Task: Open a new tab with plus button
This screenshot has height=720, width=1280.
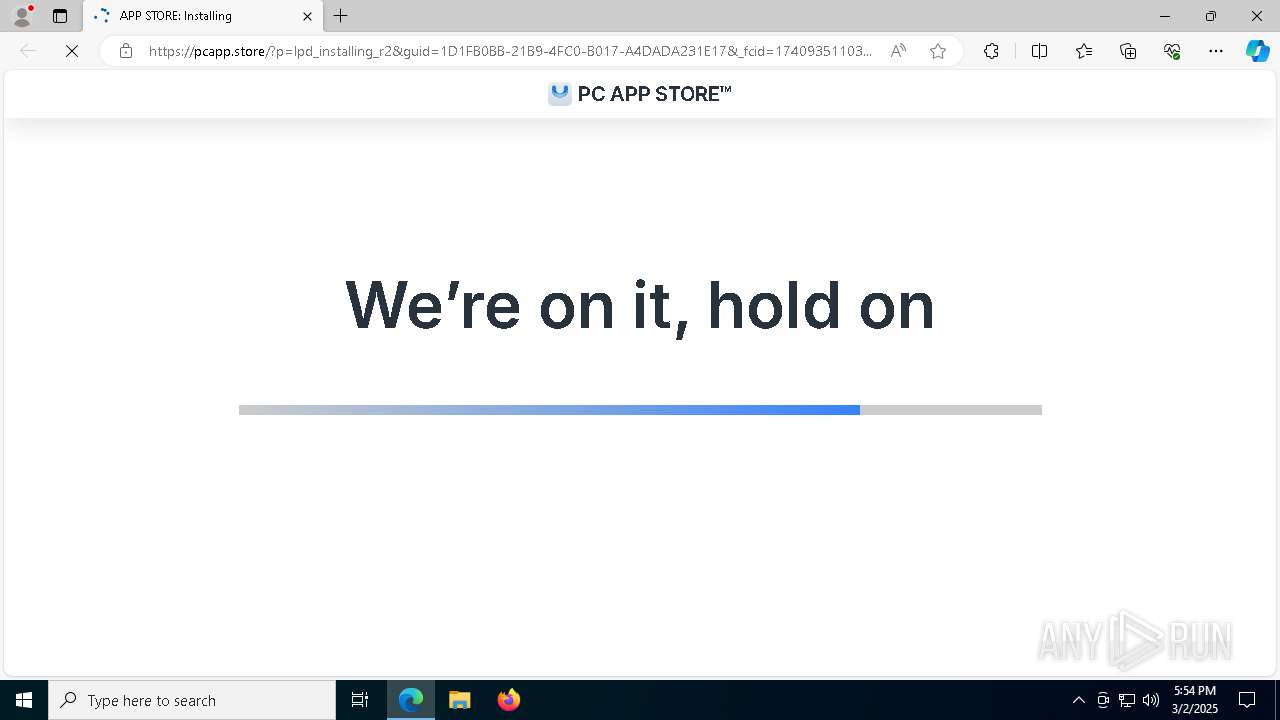Action: pos(341,16)
